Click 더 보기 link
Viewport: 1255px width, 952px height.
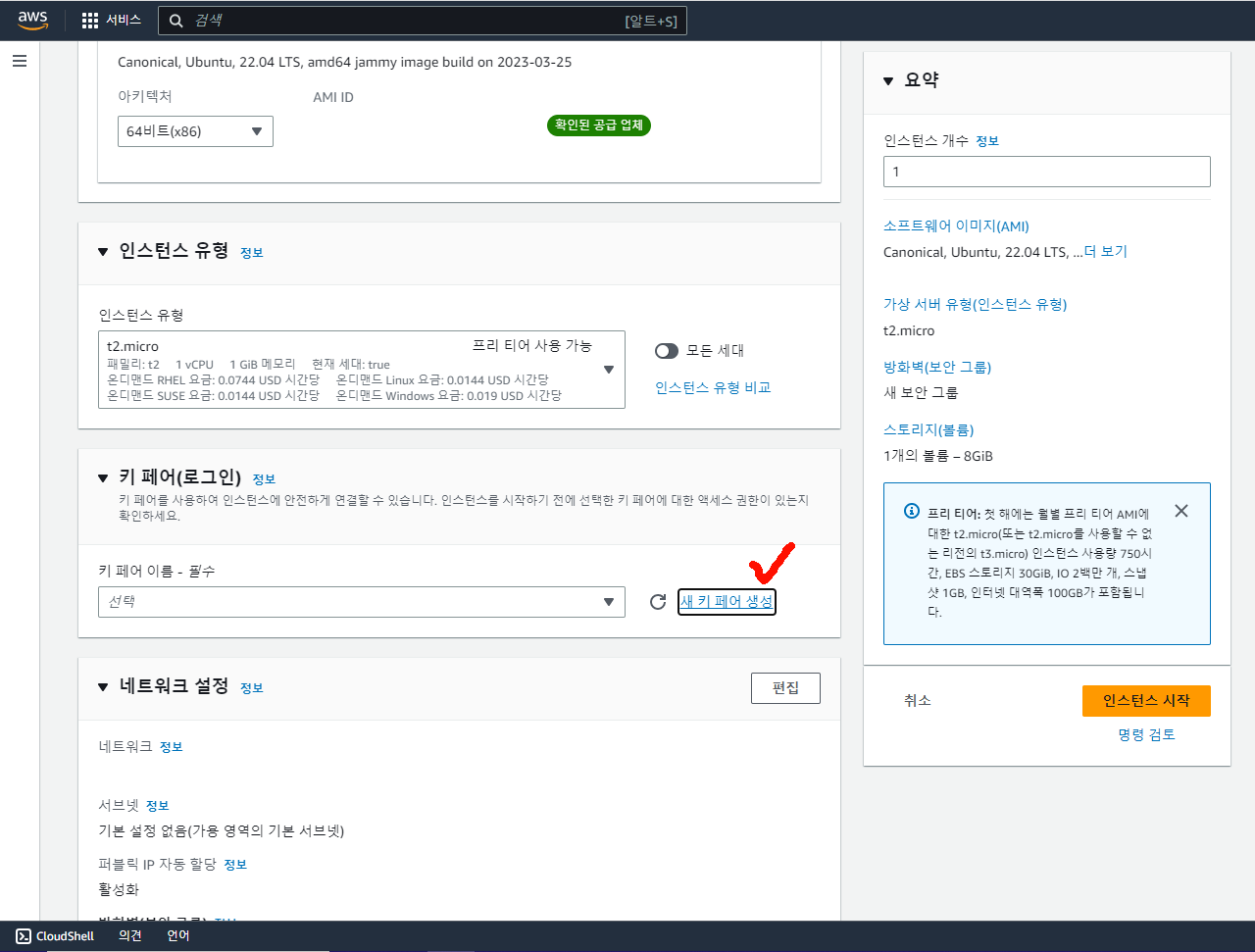coord(1106,252)
